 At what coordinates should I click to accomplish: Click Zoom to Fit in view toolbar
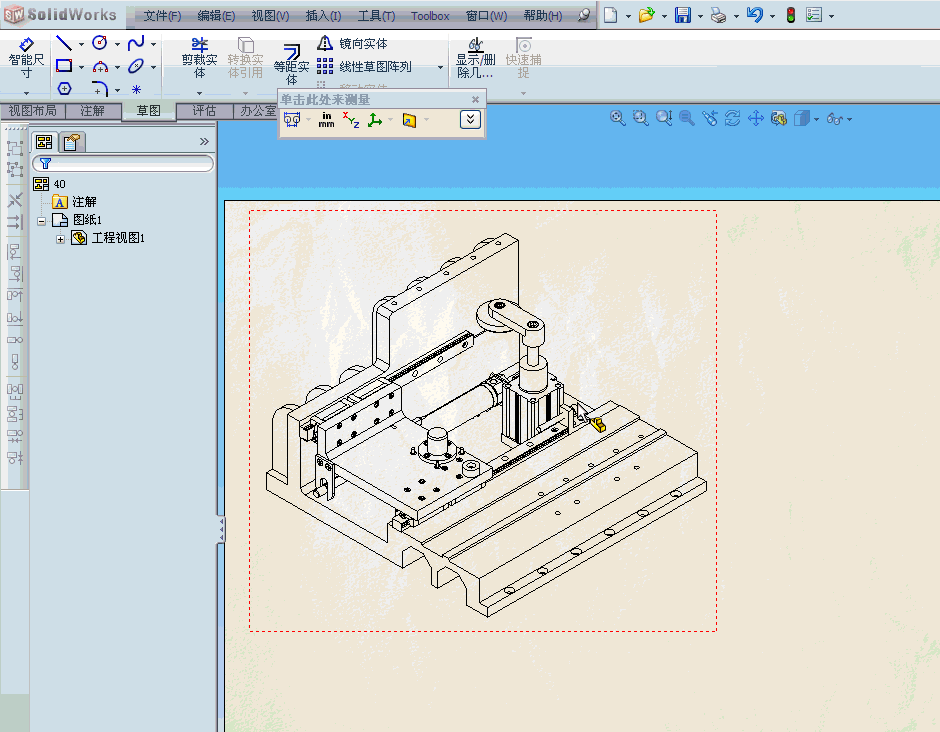617,118
